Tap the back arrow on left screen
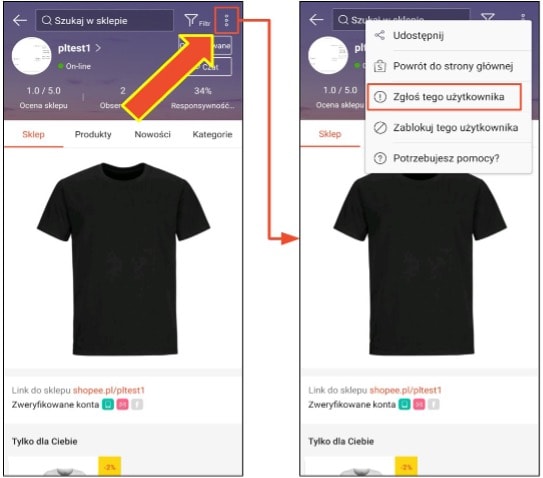This screenshot has width=543, height=478. (x=20, y=20)
